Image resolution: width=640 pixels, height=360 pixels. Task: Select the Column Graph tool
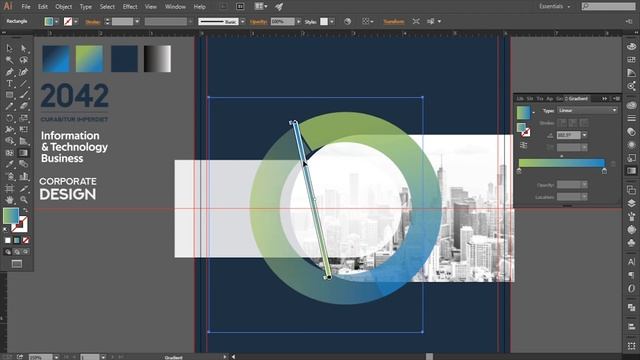coord(23,176)
